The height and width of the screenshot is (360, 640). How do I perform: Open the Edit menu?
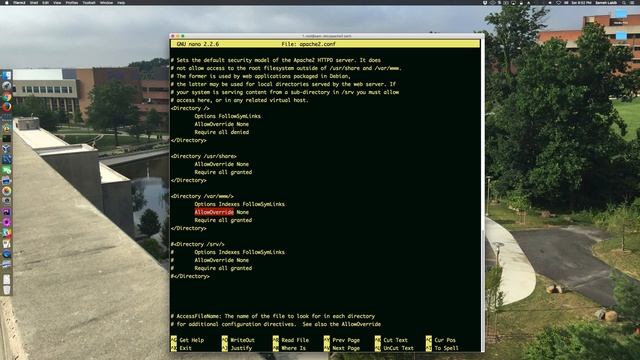(45, 2)
